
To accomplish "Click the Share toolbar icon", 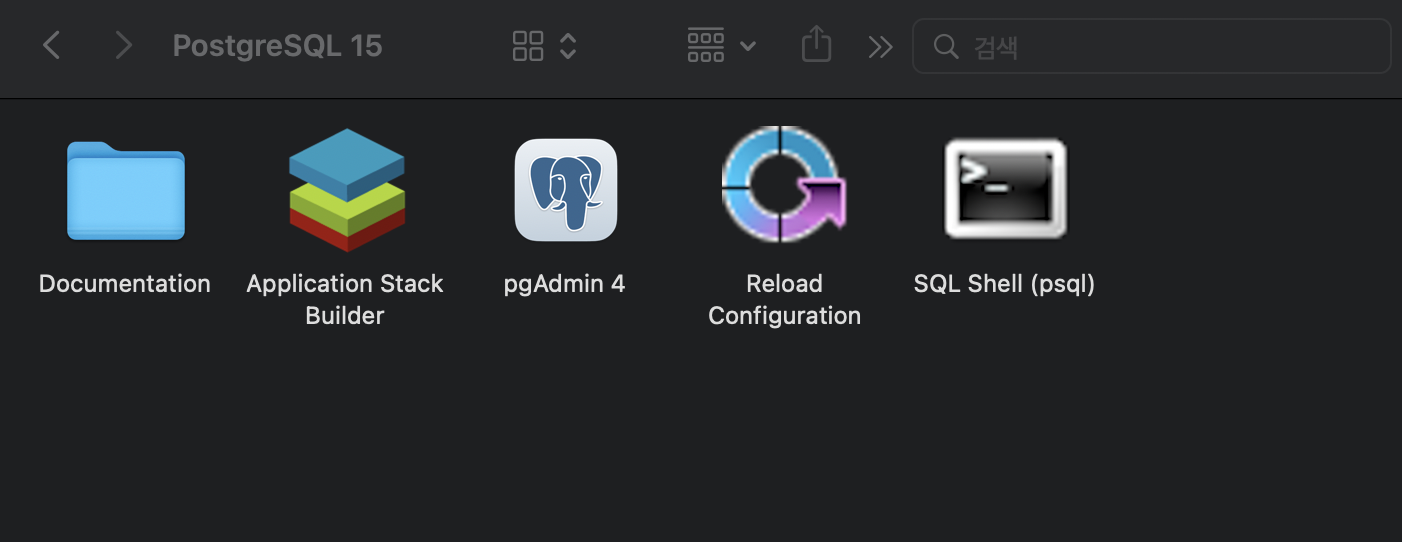I will pos(817,45).
